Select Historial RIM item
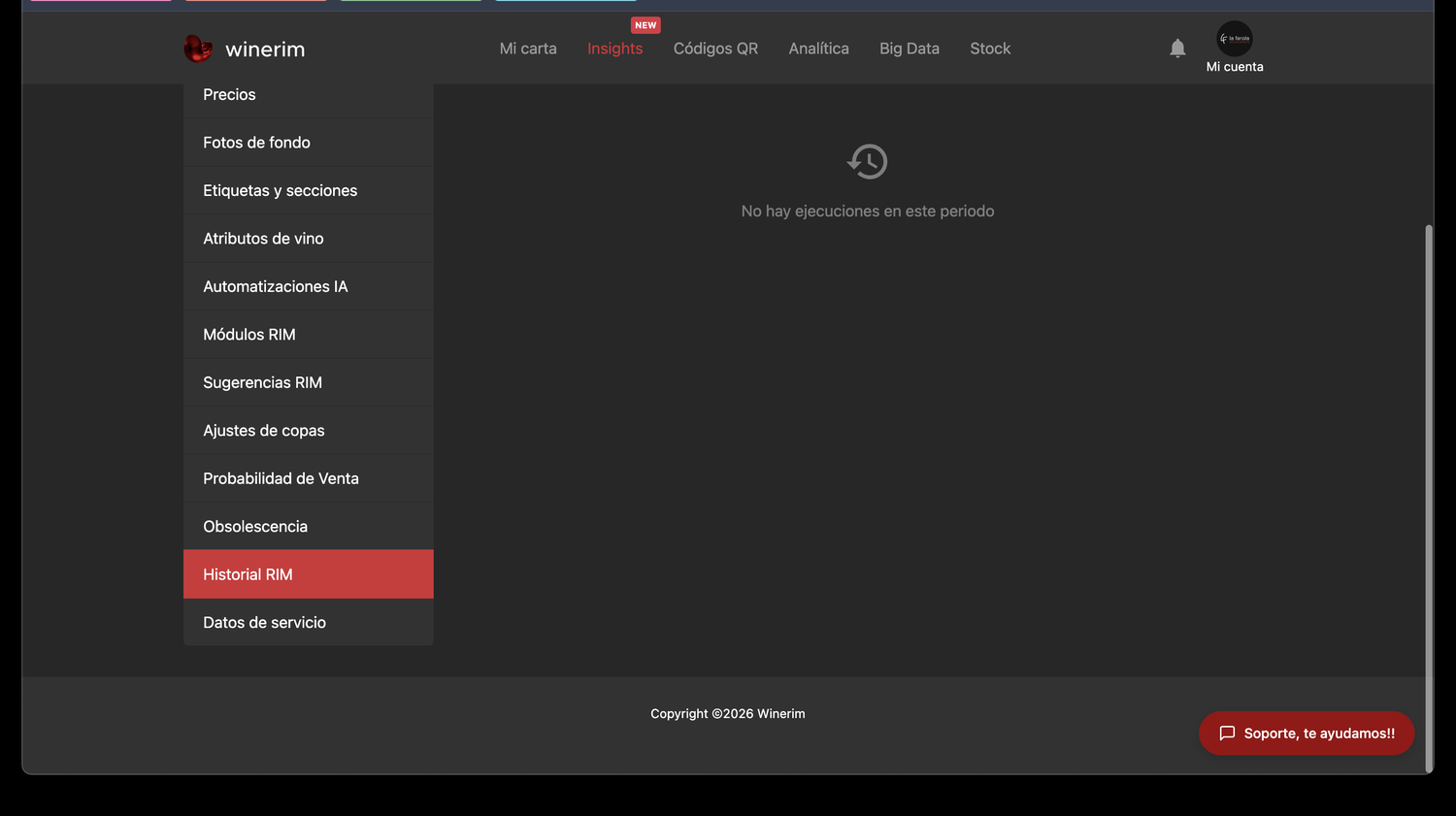1456x816 pixels. pos(309,574)
